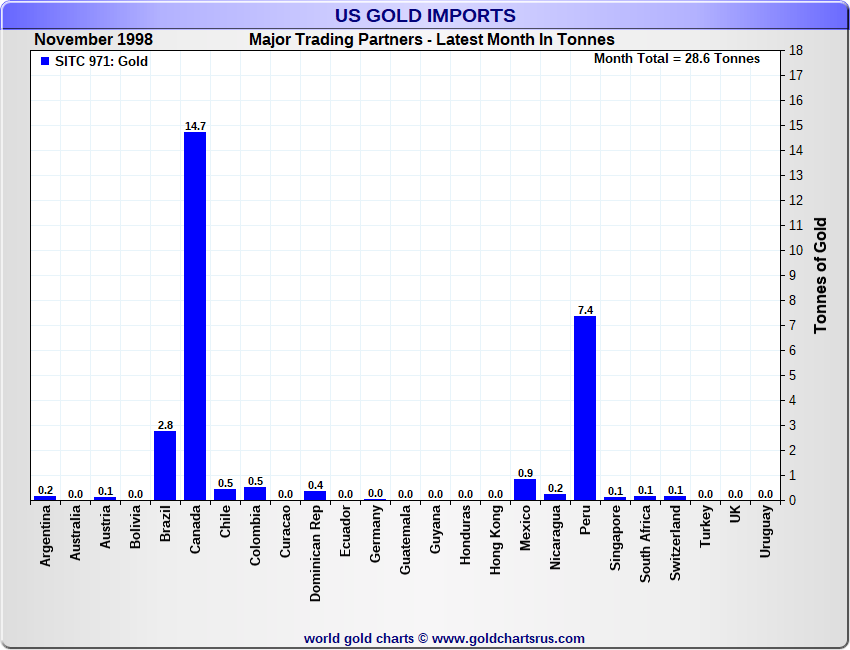
Task: Click the blue SITC 971 legend square
Action: tap(45, 62)
